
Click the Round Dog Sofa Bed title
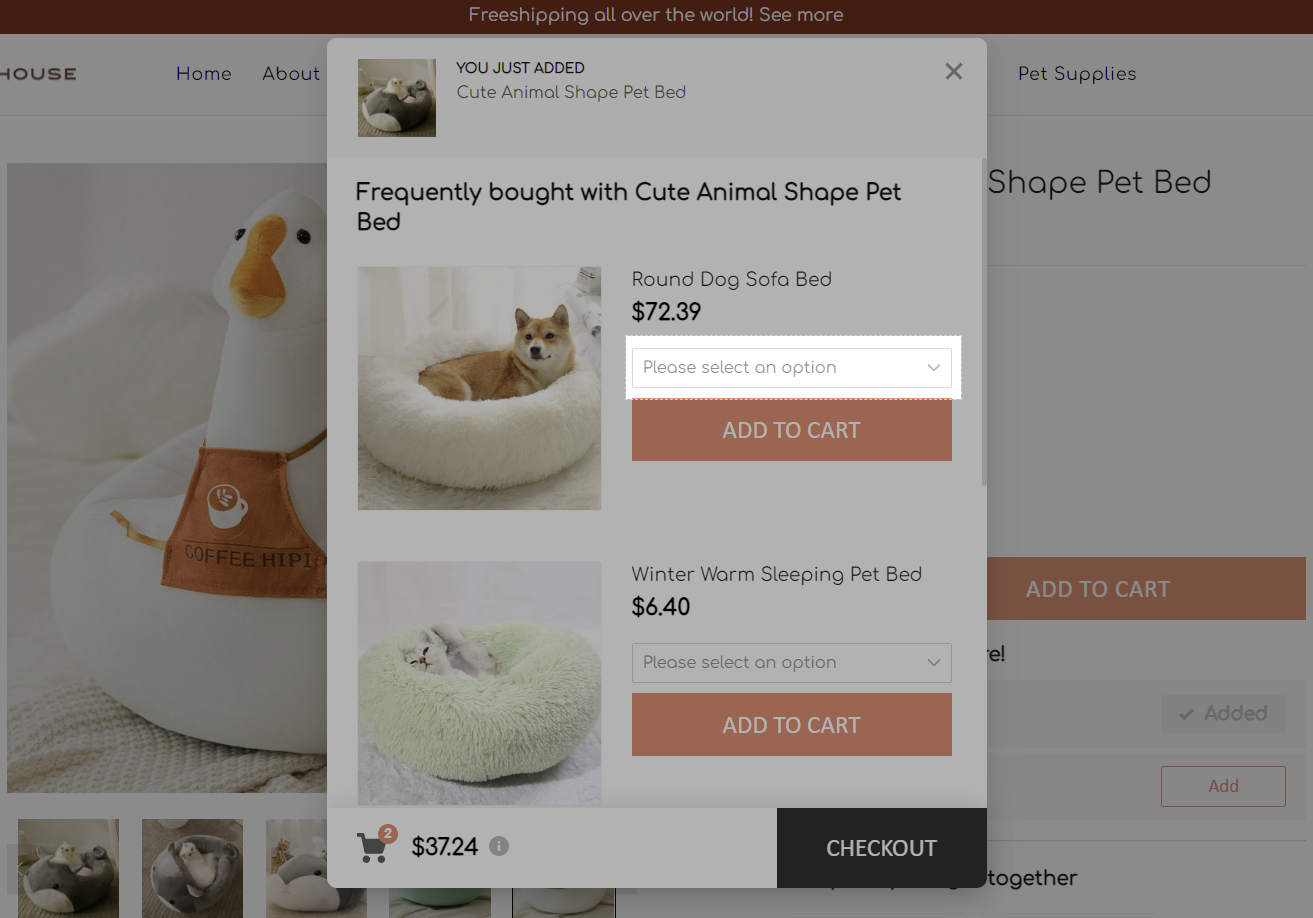click(x=731, y=280)
